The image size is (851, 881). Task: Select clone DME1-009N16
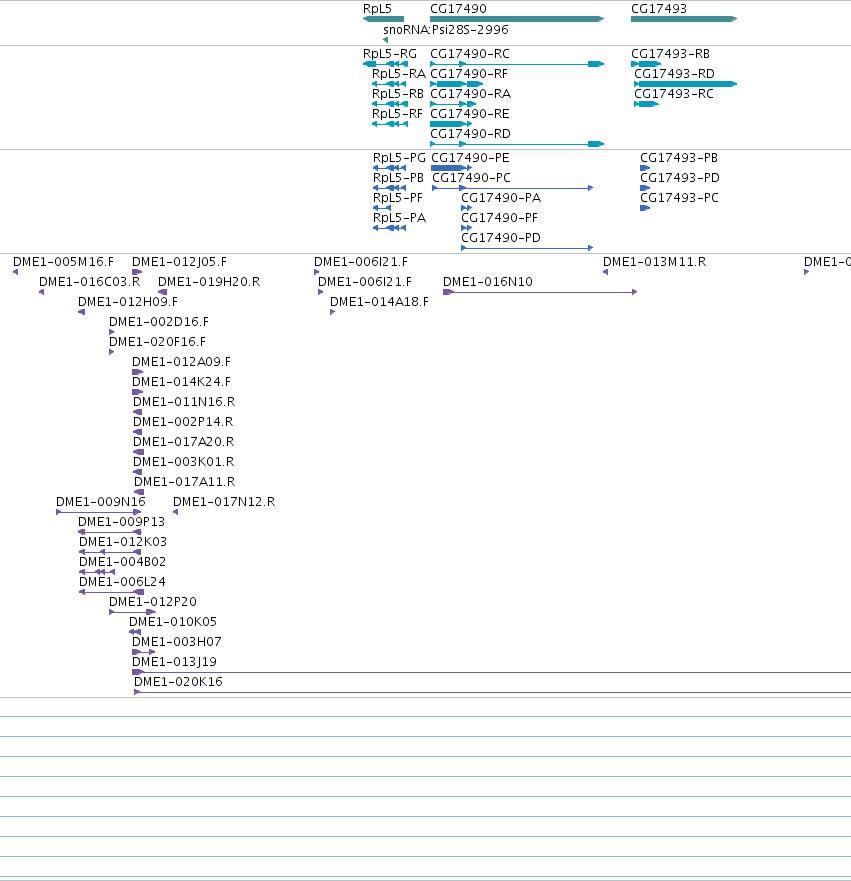(x=99, y=512)
